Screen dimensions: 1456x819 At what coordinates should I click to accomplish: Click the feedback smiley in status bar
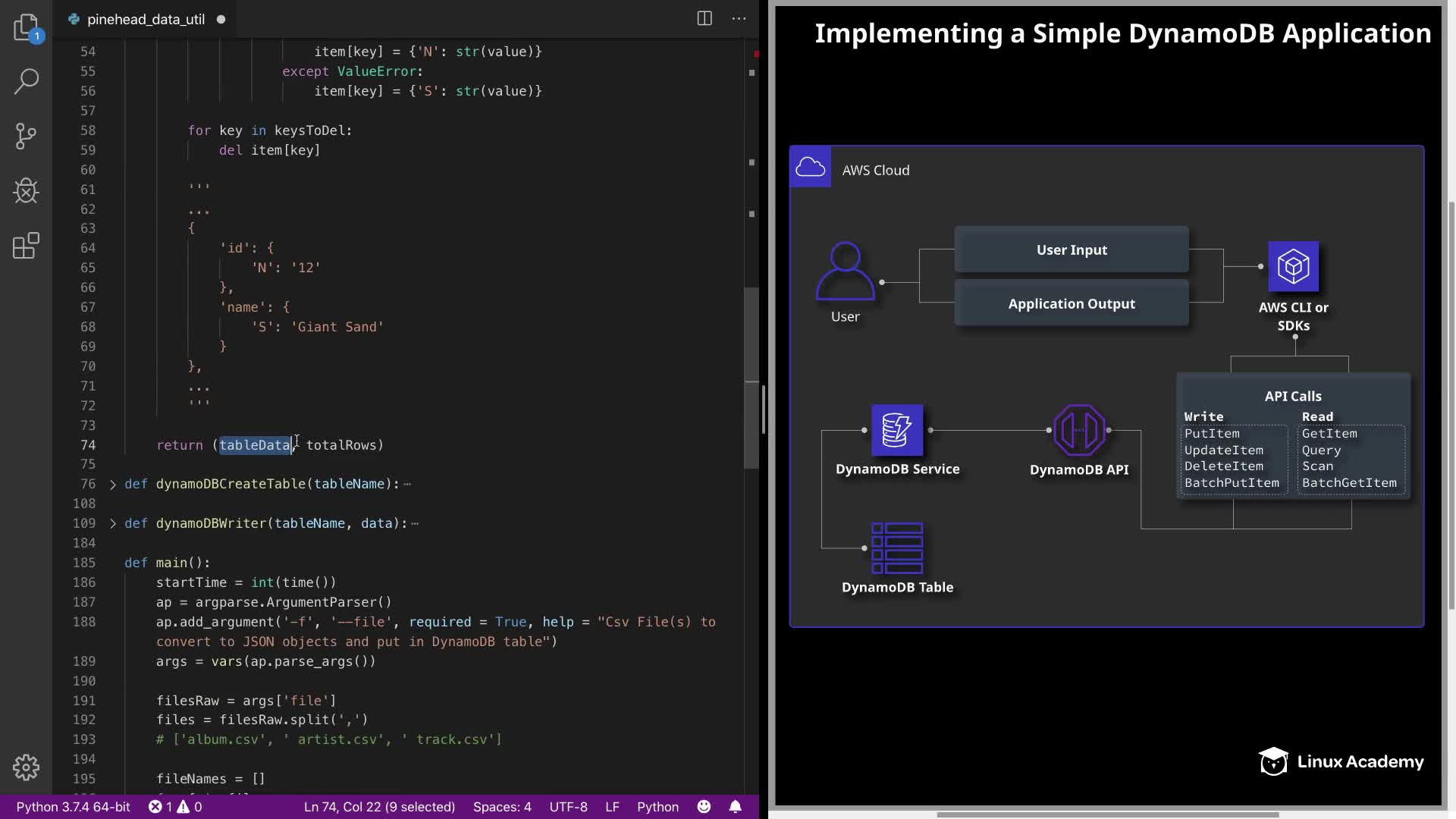point(704,807)
